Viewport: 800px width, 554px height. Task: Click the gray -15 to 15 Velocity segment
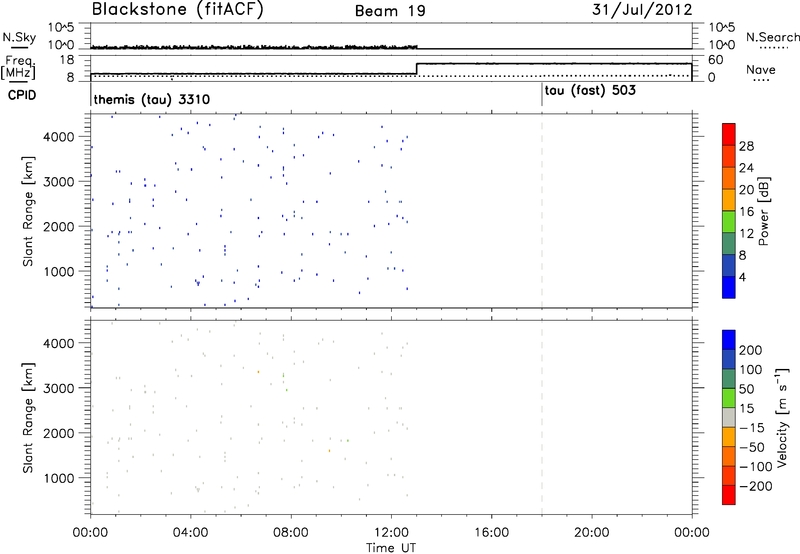coord(729,418)
